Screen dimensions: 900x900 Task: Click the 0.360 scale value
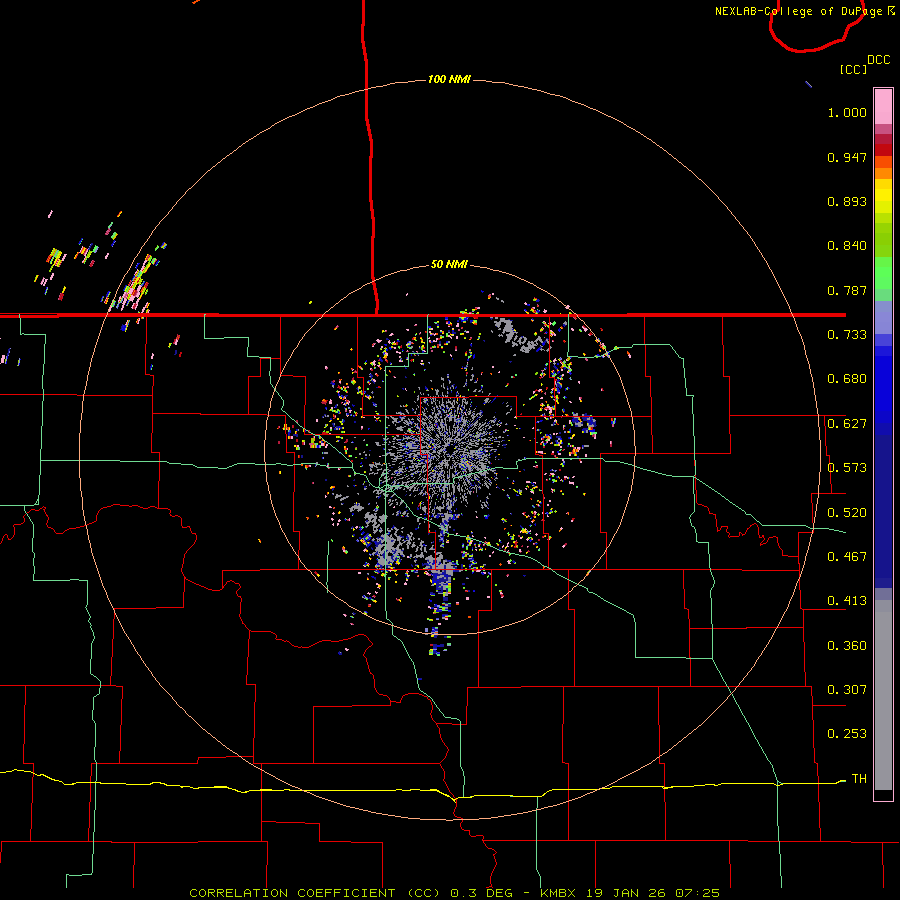coord(847,646)
